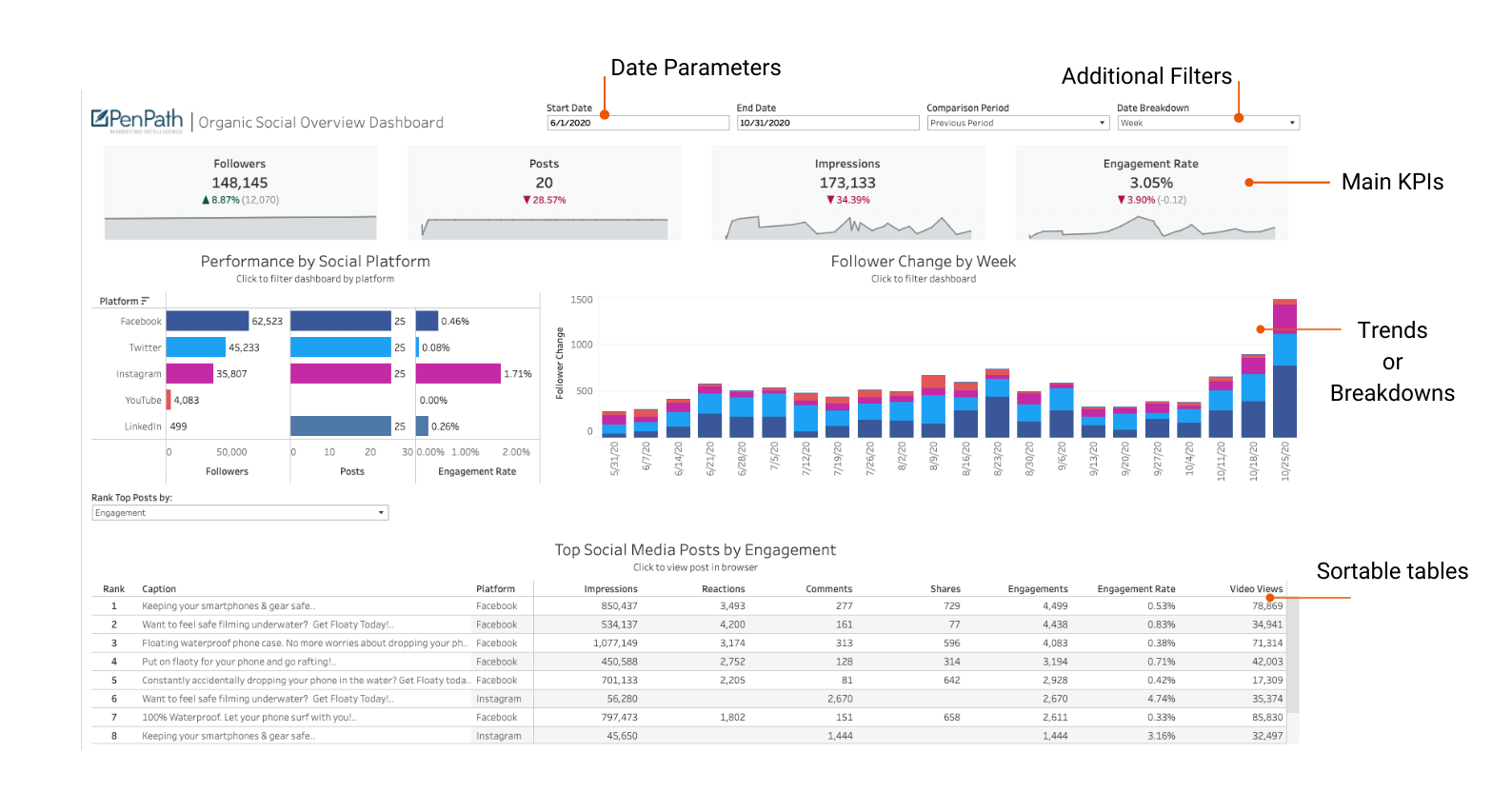Image resolution: width=1512 pixels, height=812 pixels.
Task: Open the Date Breakdown Week dropdown
Action: point(1208,123)
